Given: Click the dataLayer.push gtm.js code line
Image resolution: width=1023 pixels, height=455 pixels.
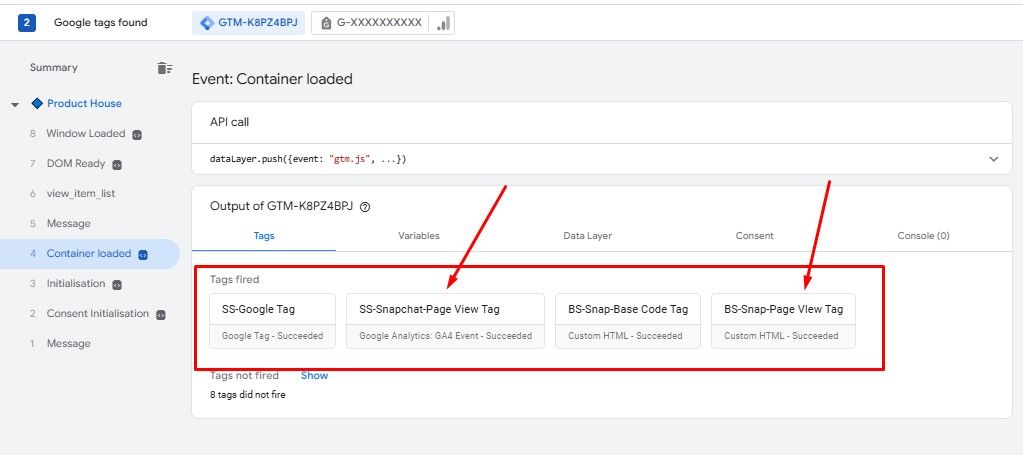Looking at the screenshot, I should click(x=308, y=159).
